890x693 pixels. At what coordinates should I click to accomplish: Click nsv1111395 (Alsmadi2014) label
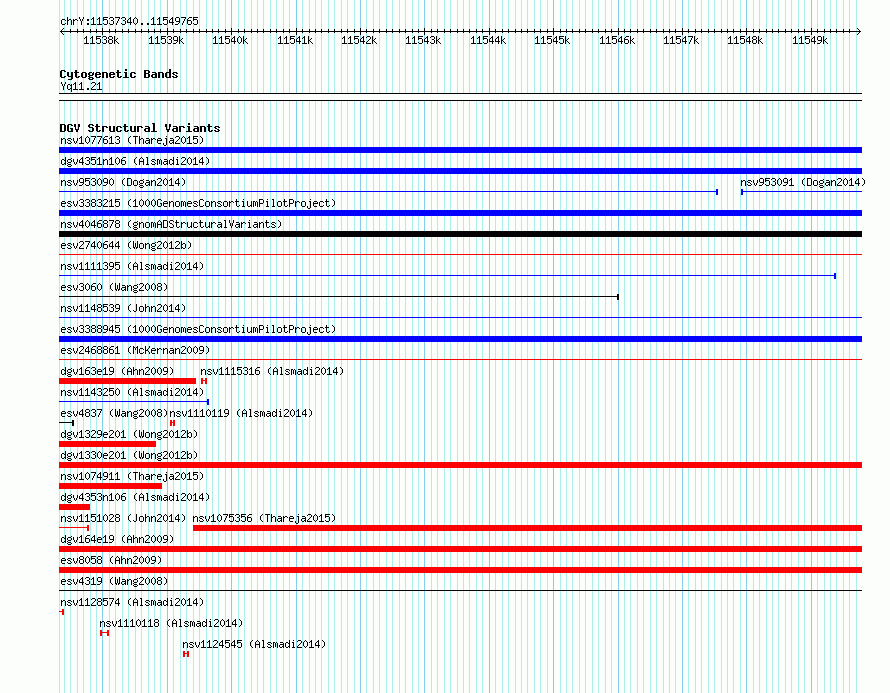click(x=132, y=266)
